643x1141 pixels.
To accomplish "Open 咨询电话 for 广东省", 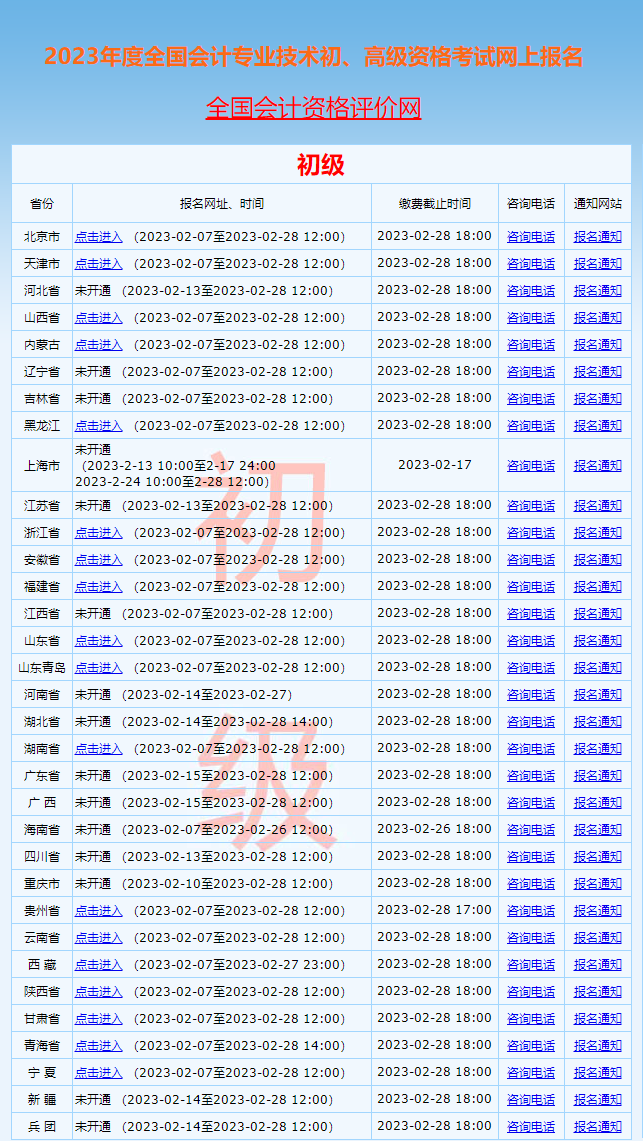I will click(x=530, y=776).
